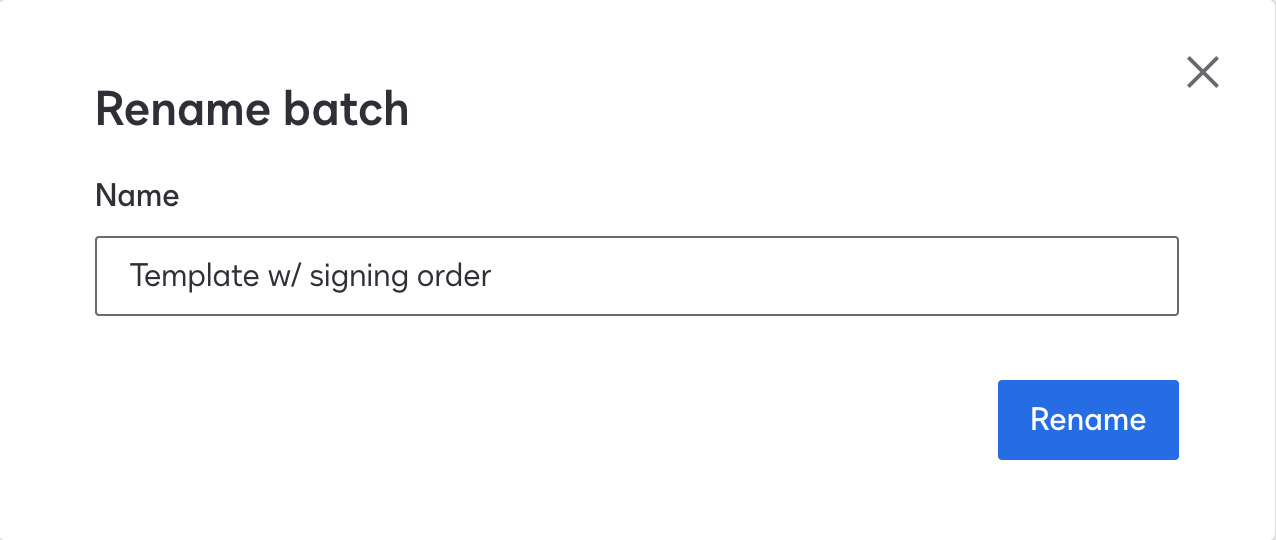Place cursor before "Template" in the name field
Viewport: 1276px width, 540px height.
pos(130,276)
